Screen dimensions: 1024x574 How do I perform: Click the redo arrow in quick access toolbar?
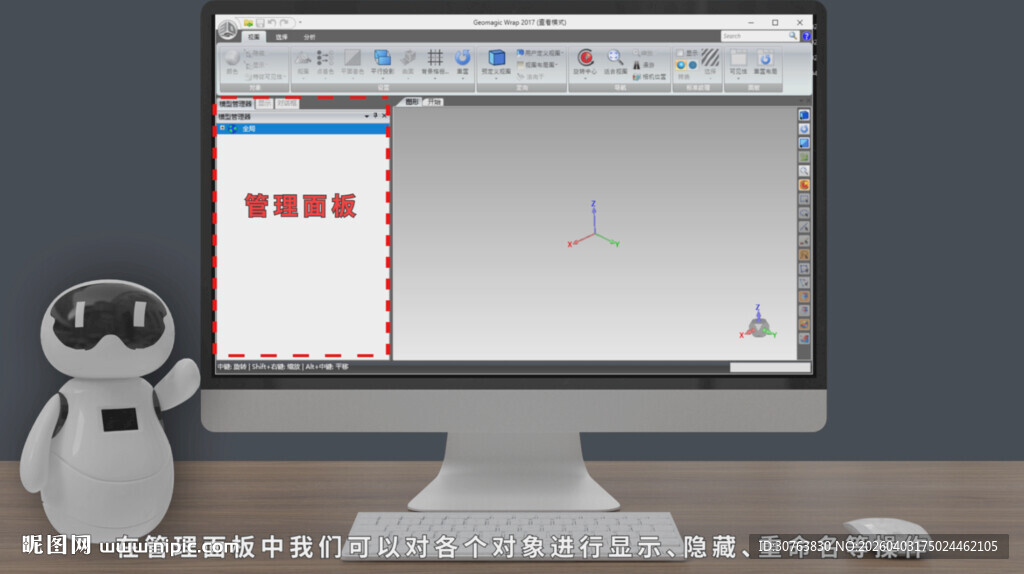[x=283, y=23]
